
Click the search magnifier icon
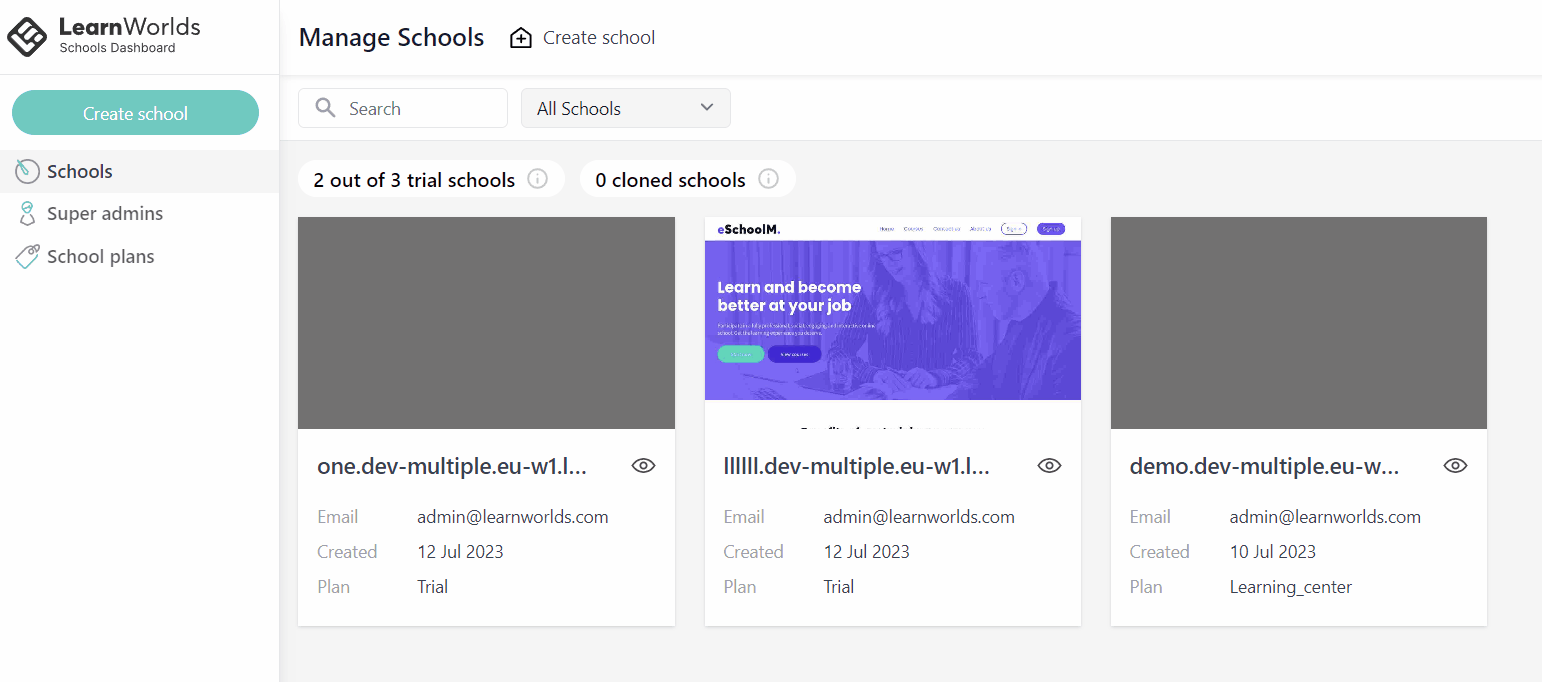[x=324, y=107]
